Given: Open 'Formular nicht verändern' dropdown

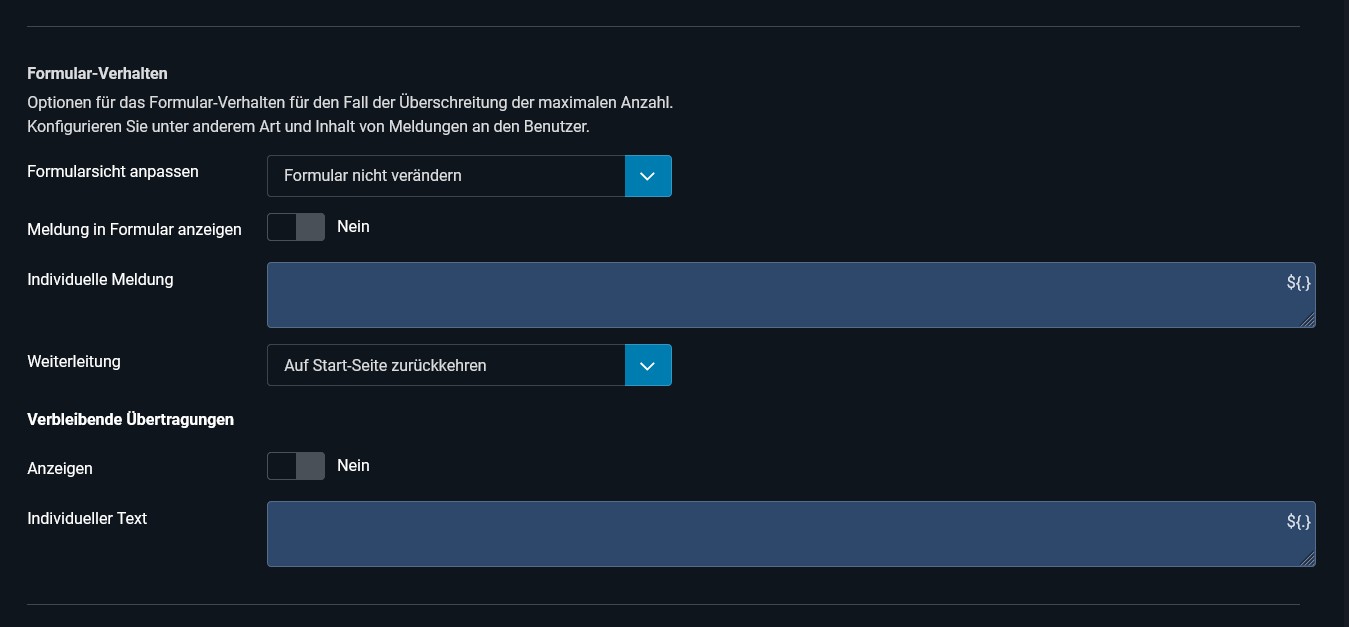Looking at the screenshot, I should pos(446,176).
